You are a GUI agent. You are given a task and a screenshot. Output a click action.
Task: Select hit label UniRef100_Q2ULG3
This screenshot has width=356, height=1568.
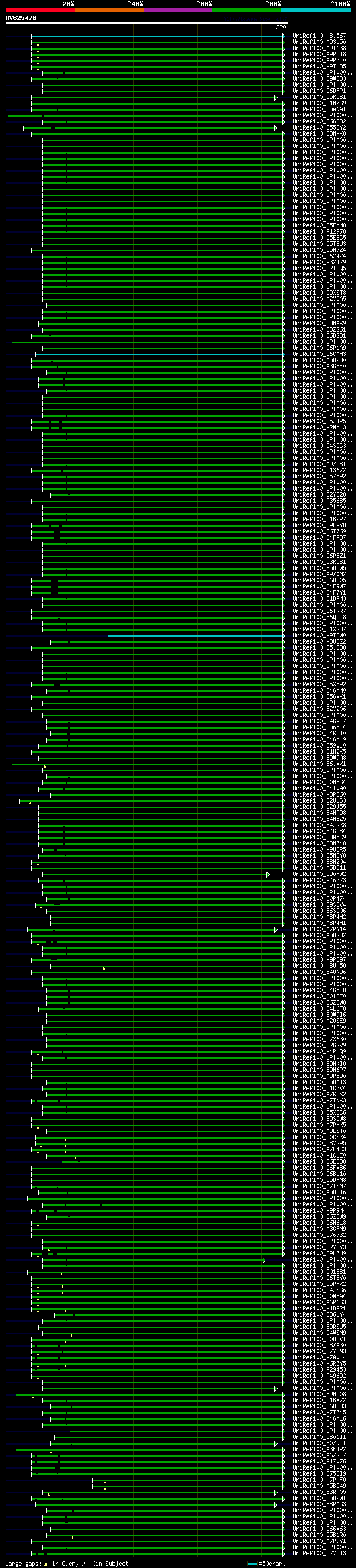click(319, 801)
